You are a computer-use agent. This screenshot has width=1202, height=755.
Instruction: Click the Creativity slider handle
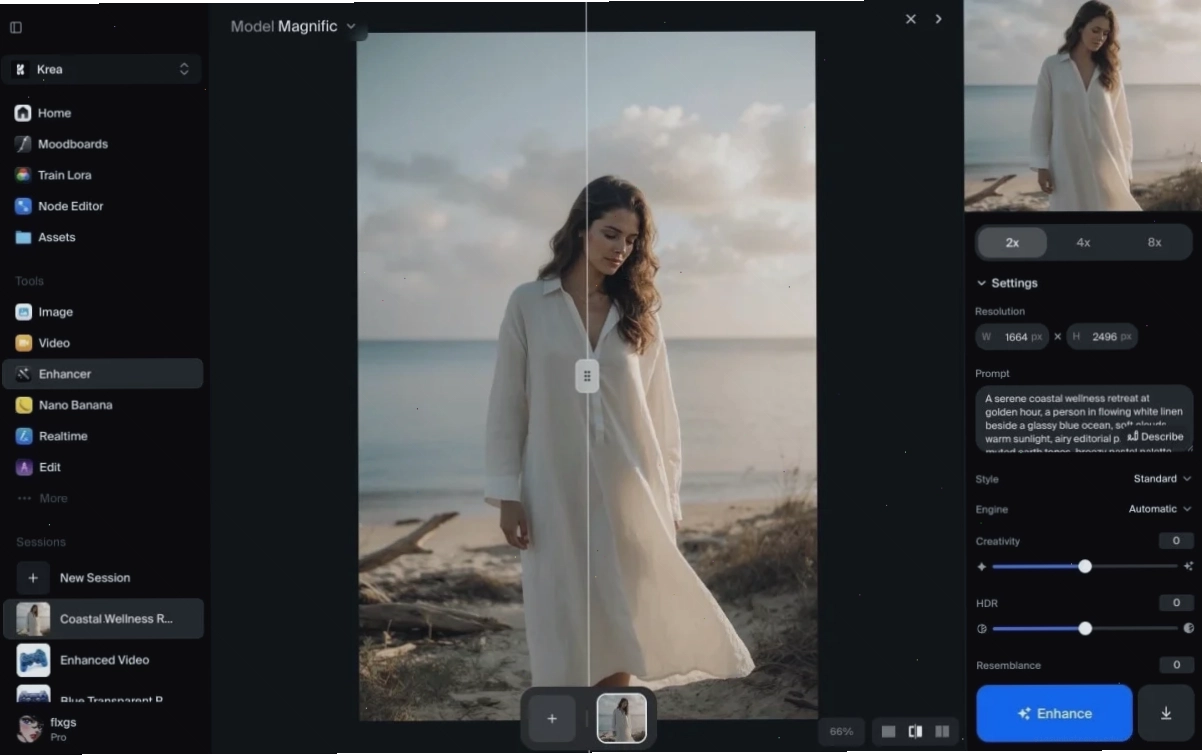coord(1085,566)
